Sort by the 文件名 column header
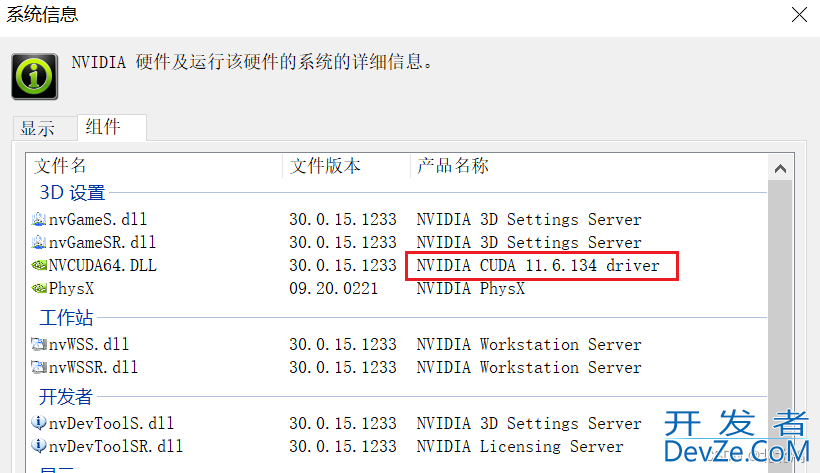 [x=60, y=166]
